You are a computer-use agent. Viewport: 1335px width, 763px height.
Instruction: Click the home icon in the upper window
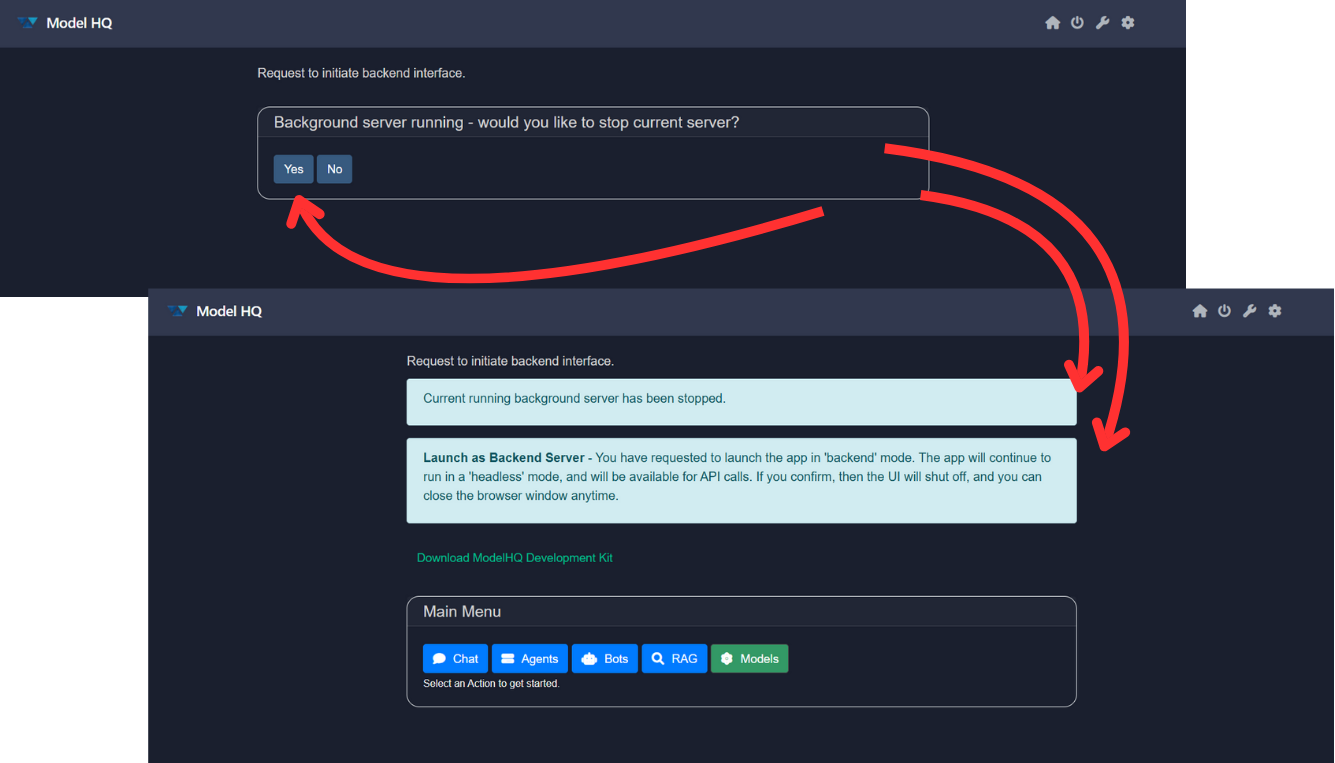(1052, 23)
